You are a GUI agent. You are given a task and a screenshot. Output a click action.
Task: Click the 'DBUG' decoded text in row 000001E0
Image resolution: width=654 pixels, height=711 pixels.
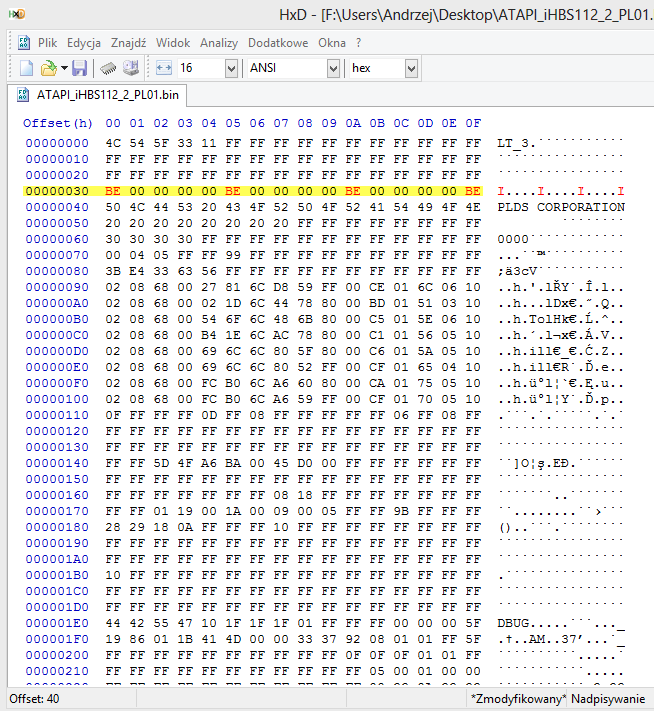point(513,623)
